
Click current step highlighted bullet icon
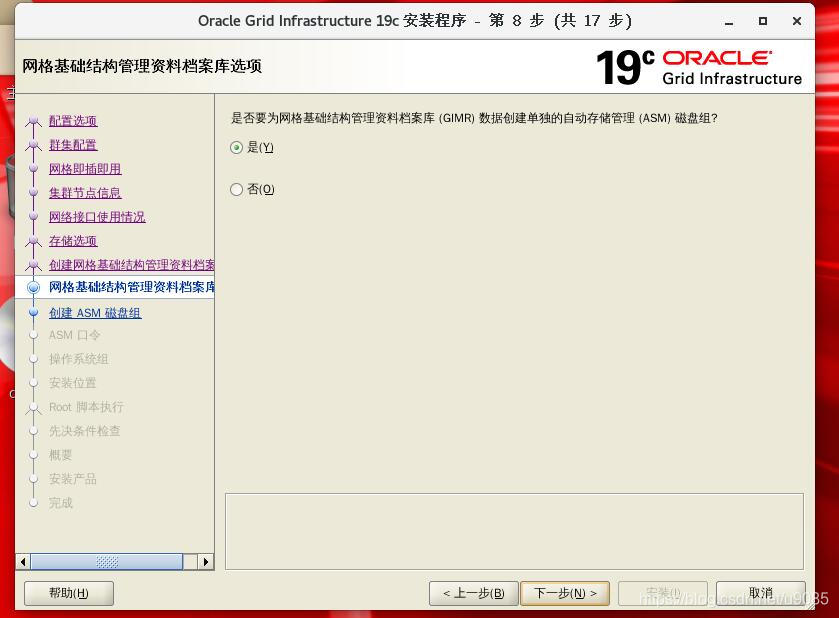click(x=34, y=287)
